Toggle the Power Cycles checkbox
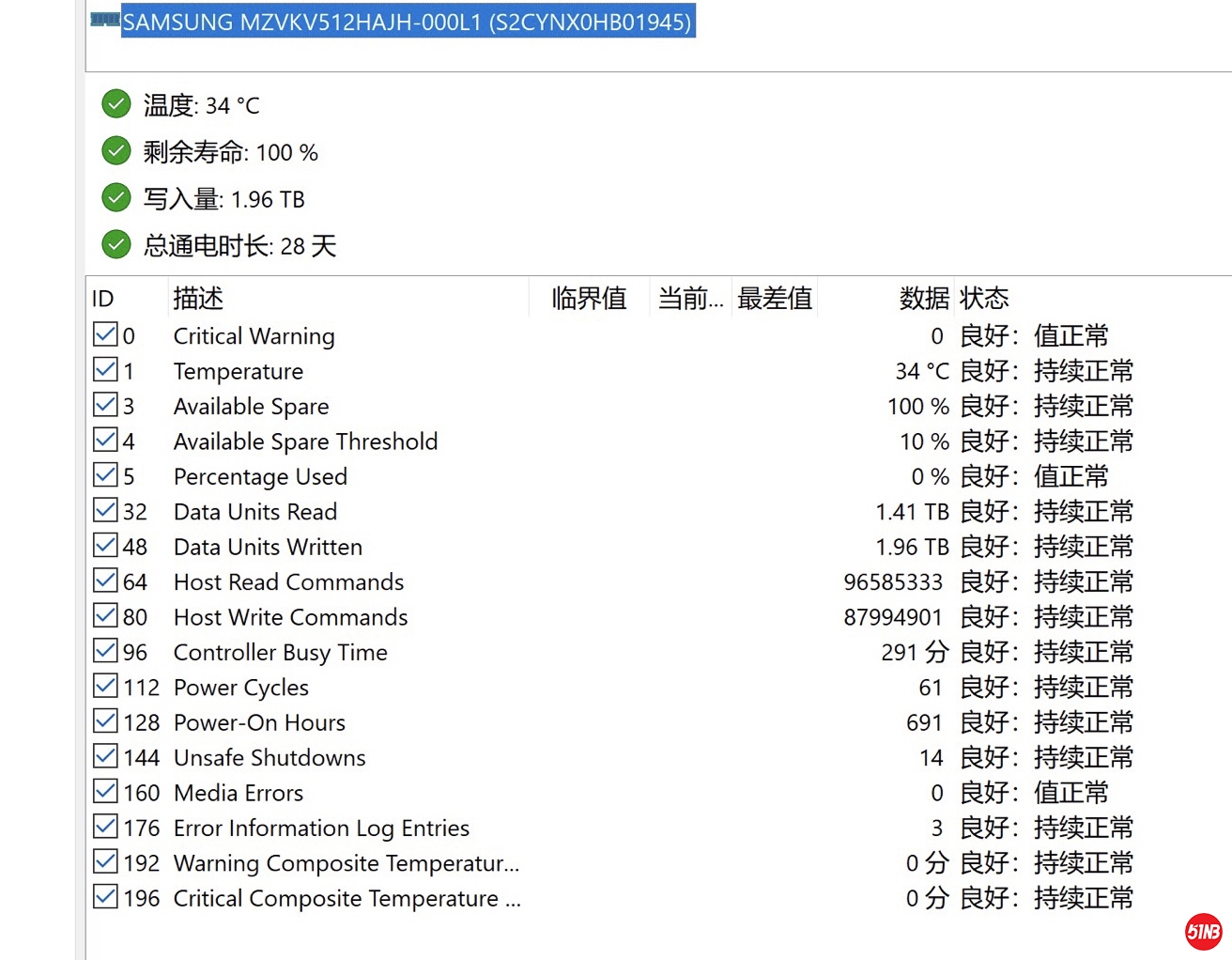1232x960 pixels. pyautogui.click(x=106, y=687)
